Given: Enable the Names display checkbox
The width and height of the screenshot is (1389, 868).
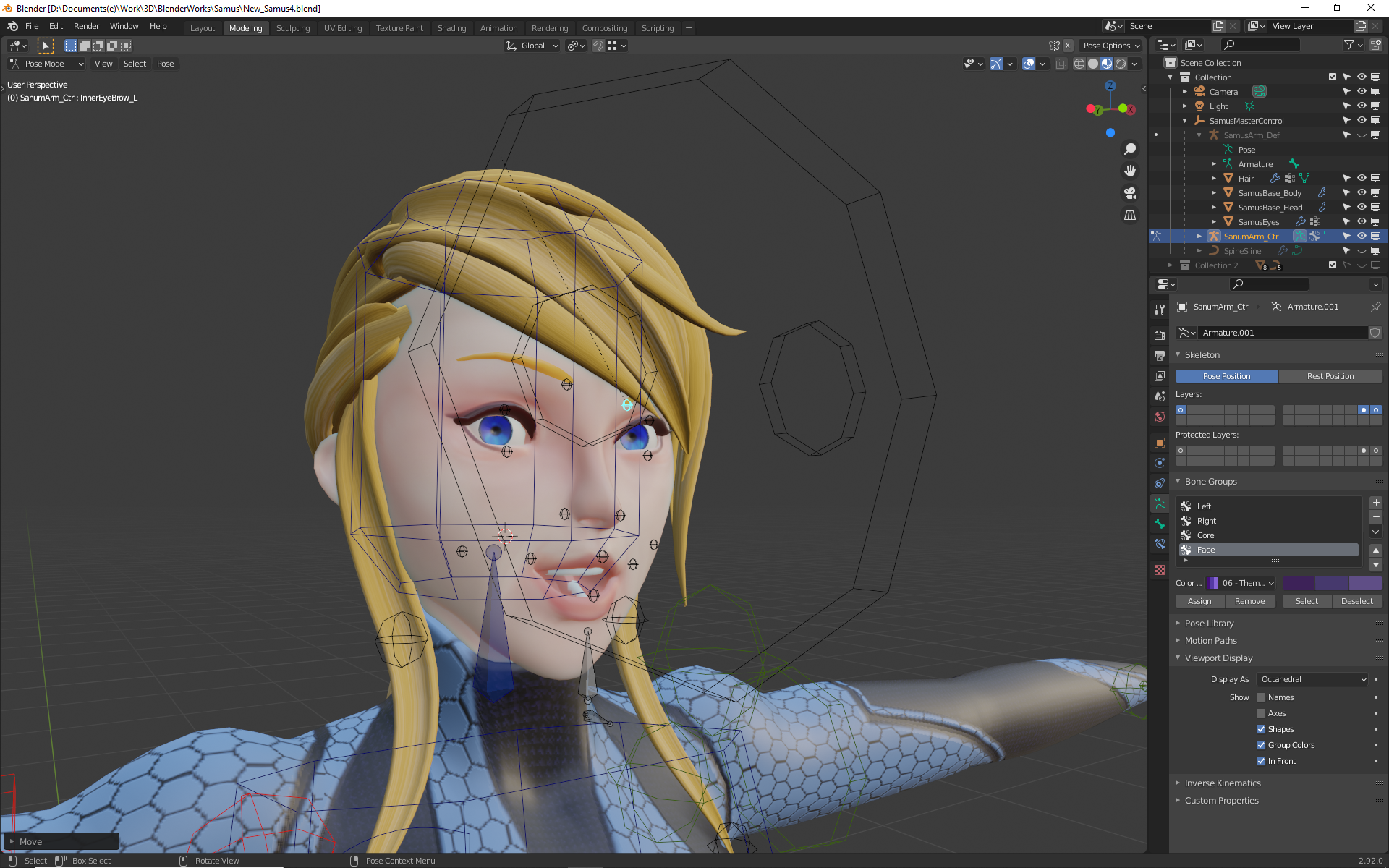Looking at the screenshot, I should pyautogui.click(x=1262, y=697).
